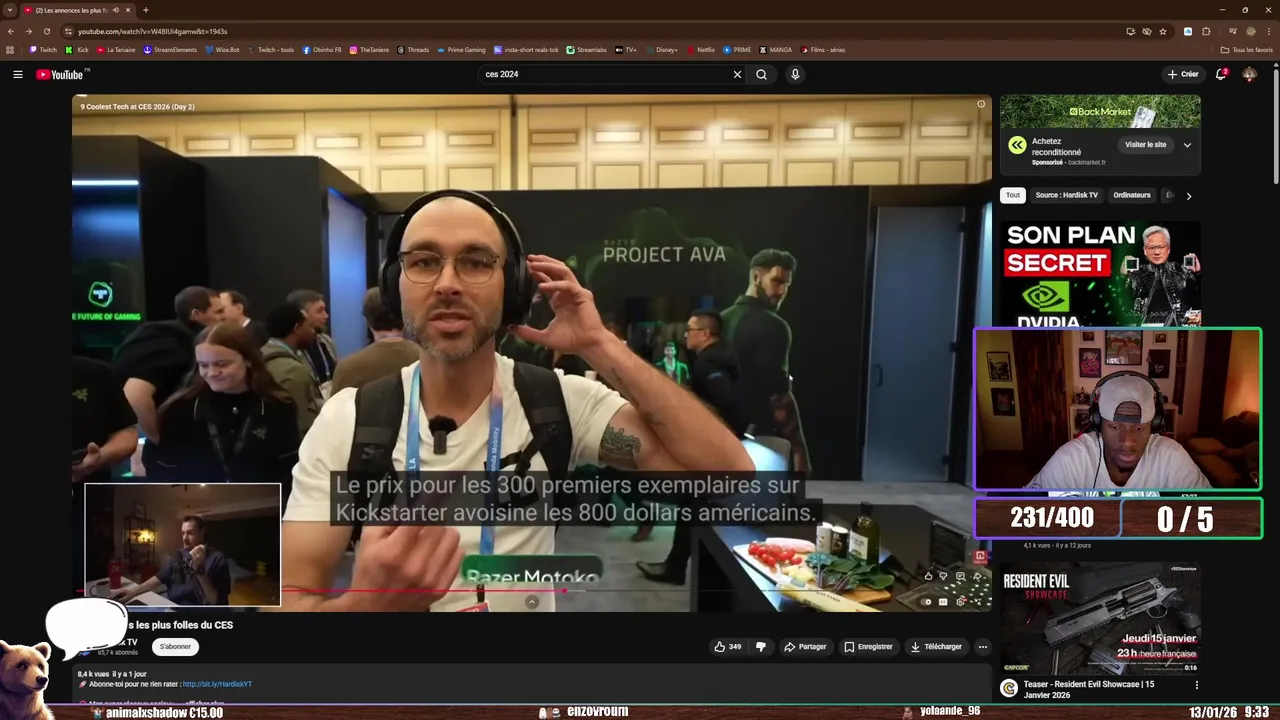This screenshot has width=1280, height=720.
Task: Open the SON PLAN SECRET Nvidia thumbnail
Action: (1100, 273)
